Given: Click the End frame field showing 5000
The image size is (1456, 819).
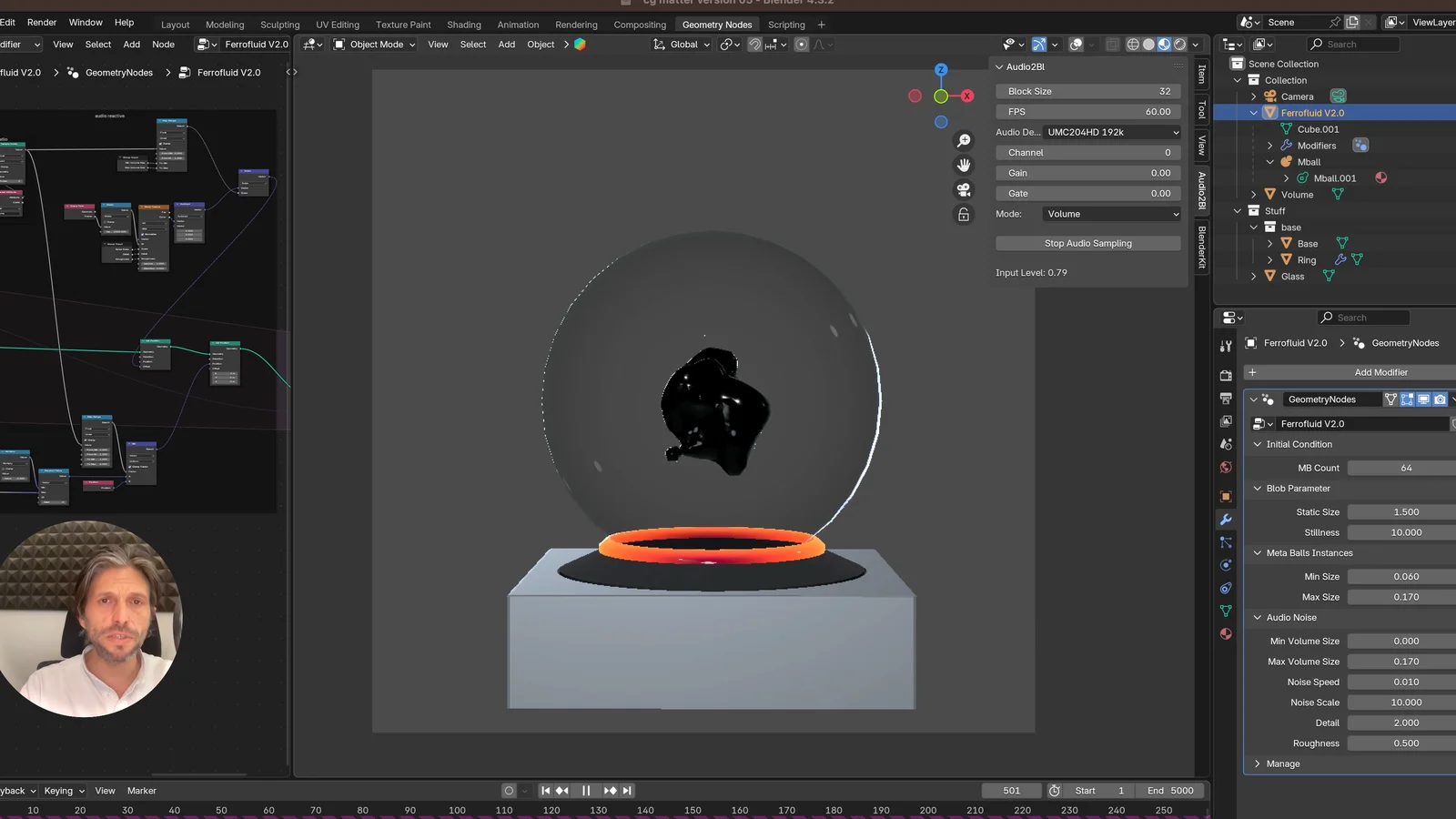Looking at the screenshot, I should click(x=1170, y=790).
